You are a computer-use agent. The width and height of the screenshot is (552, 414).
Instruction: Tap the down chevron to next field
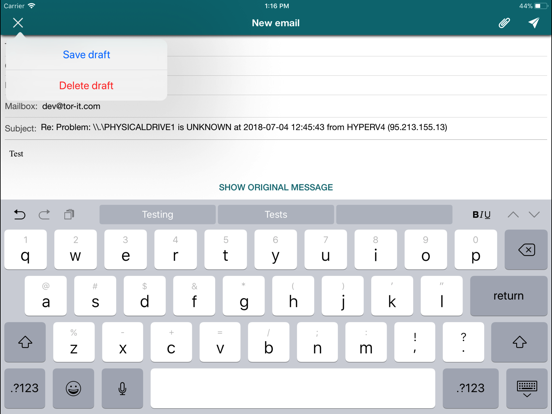(x=534, y=214)
